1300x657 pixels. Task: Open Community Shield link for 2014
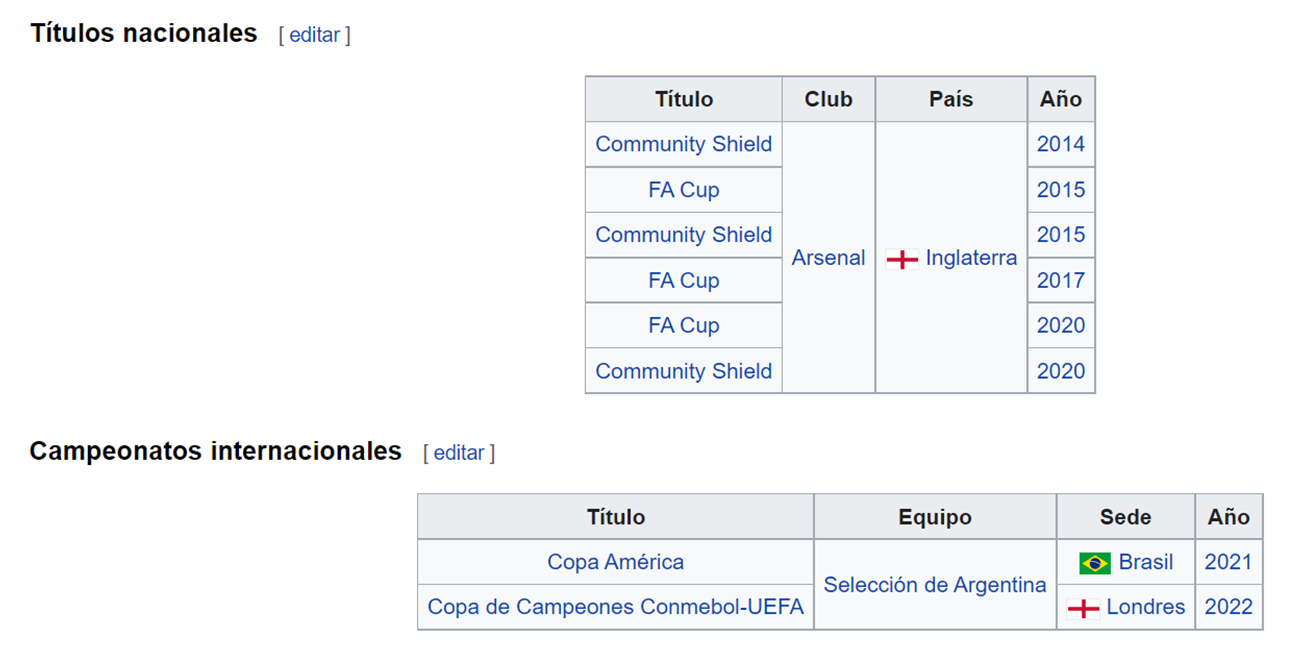click(x=684, y=144)
